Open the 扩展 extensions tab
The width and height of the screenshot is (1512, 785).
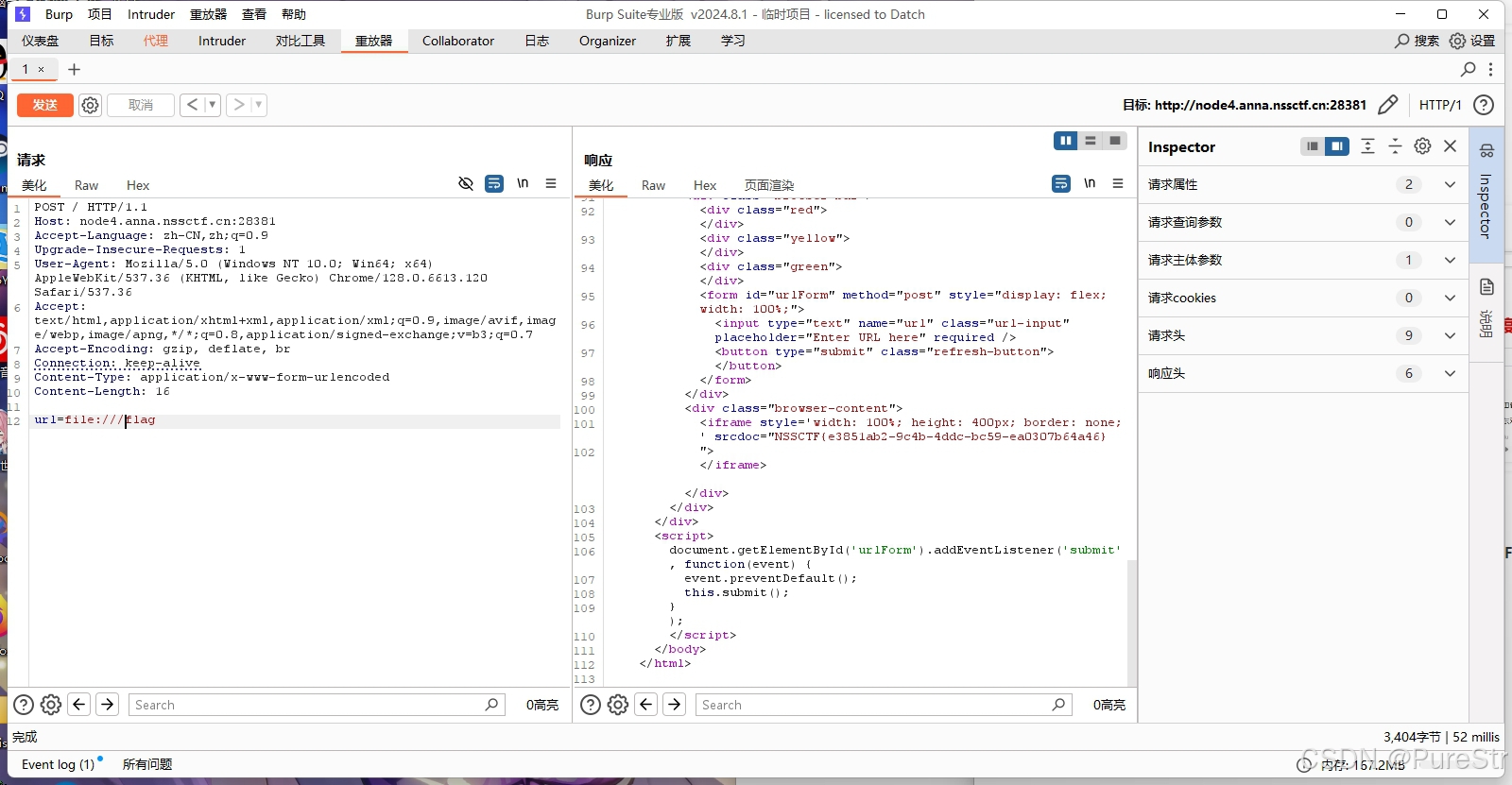(x=679, y=41)
